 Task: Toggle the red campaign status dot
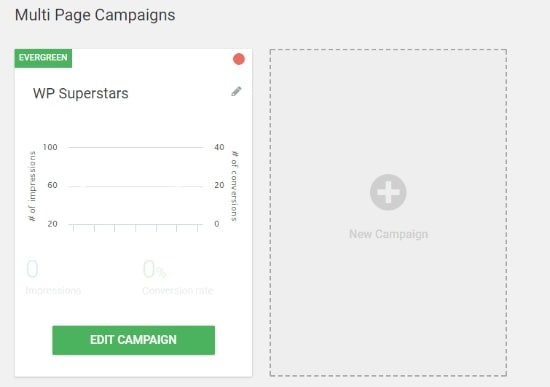point(239,59)
